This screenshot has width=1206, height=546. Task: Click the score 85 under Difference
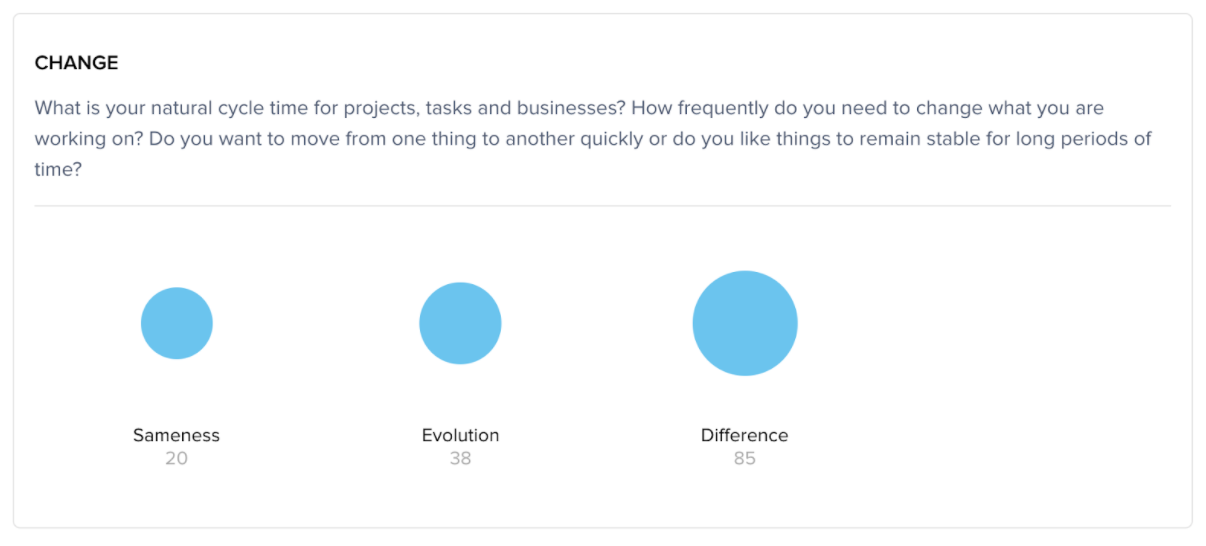pos(744,459)
